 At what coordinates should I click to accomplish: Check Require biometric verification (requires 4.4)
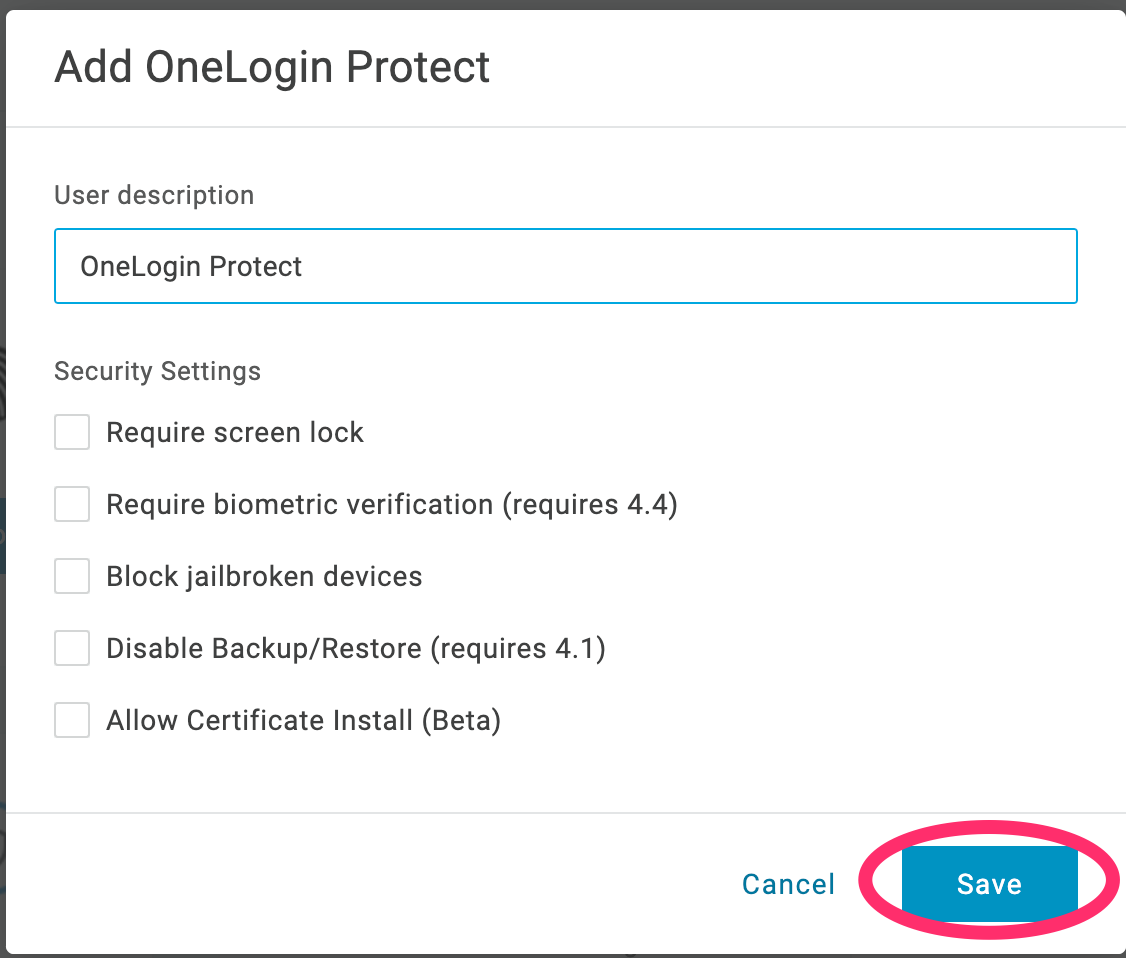pyautogui.click(x=71, y=504)
